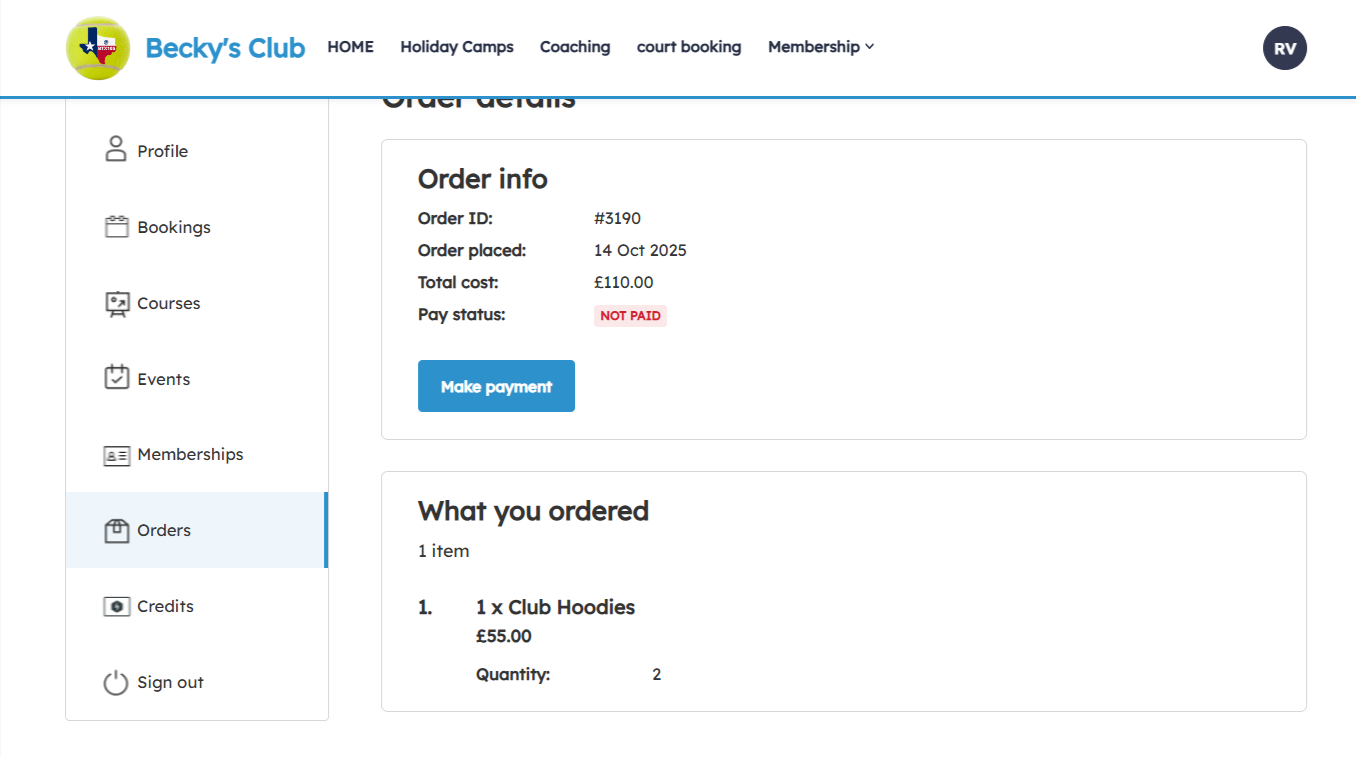Click the Profile person icon
Viewport: 1356px width, 757px height.
(x=116, y=150)
